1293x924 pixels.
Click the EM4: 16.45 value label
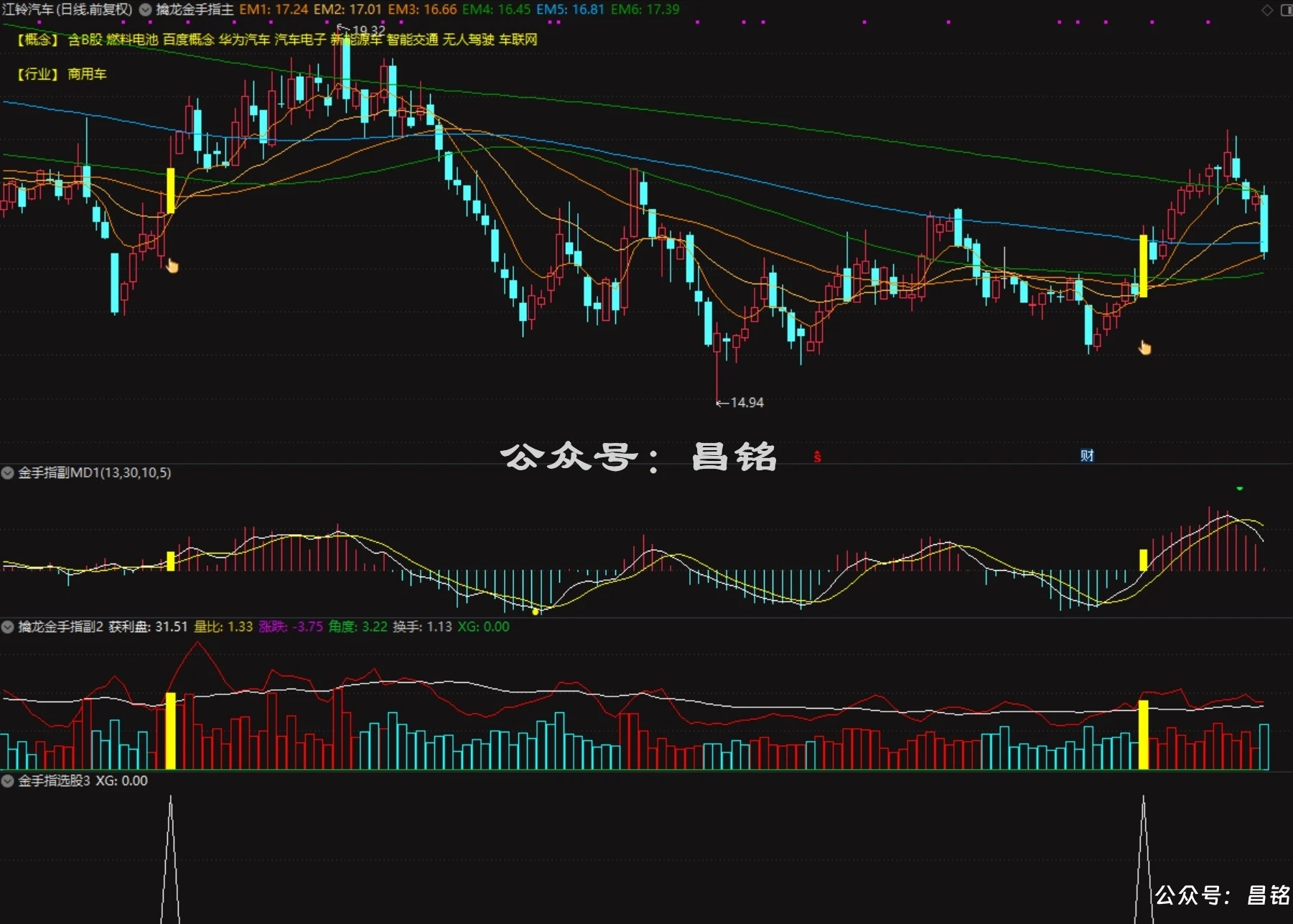click(497, 10)
